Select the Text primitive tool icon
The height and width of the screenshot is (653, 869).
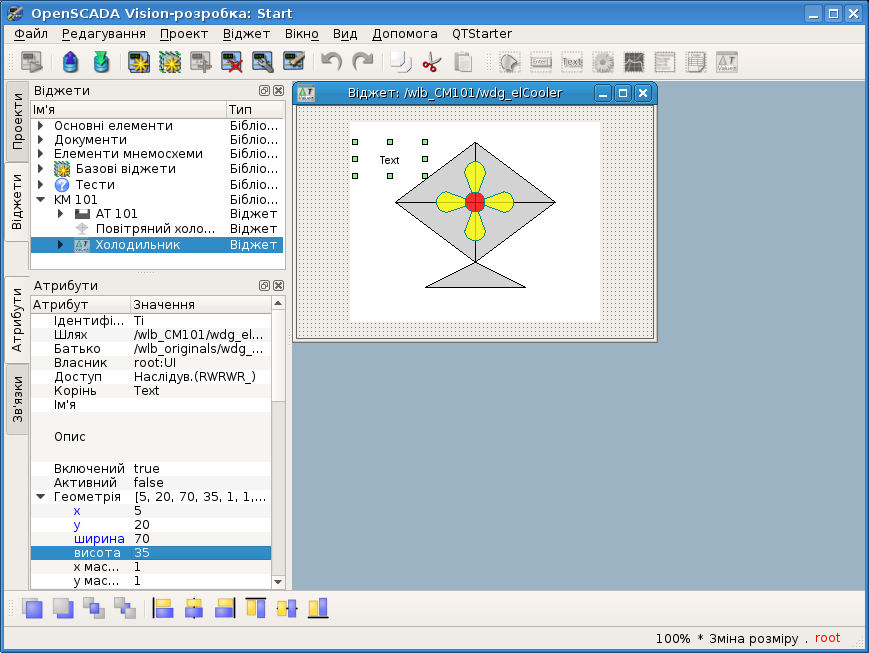572,63
